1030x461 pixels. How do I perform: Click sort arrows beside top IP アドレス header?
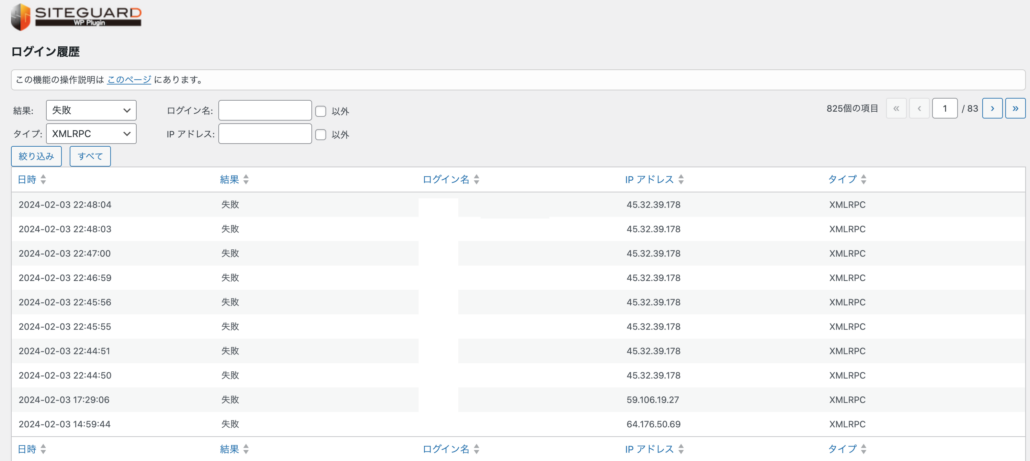tap(681, 179)
